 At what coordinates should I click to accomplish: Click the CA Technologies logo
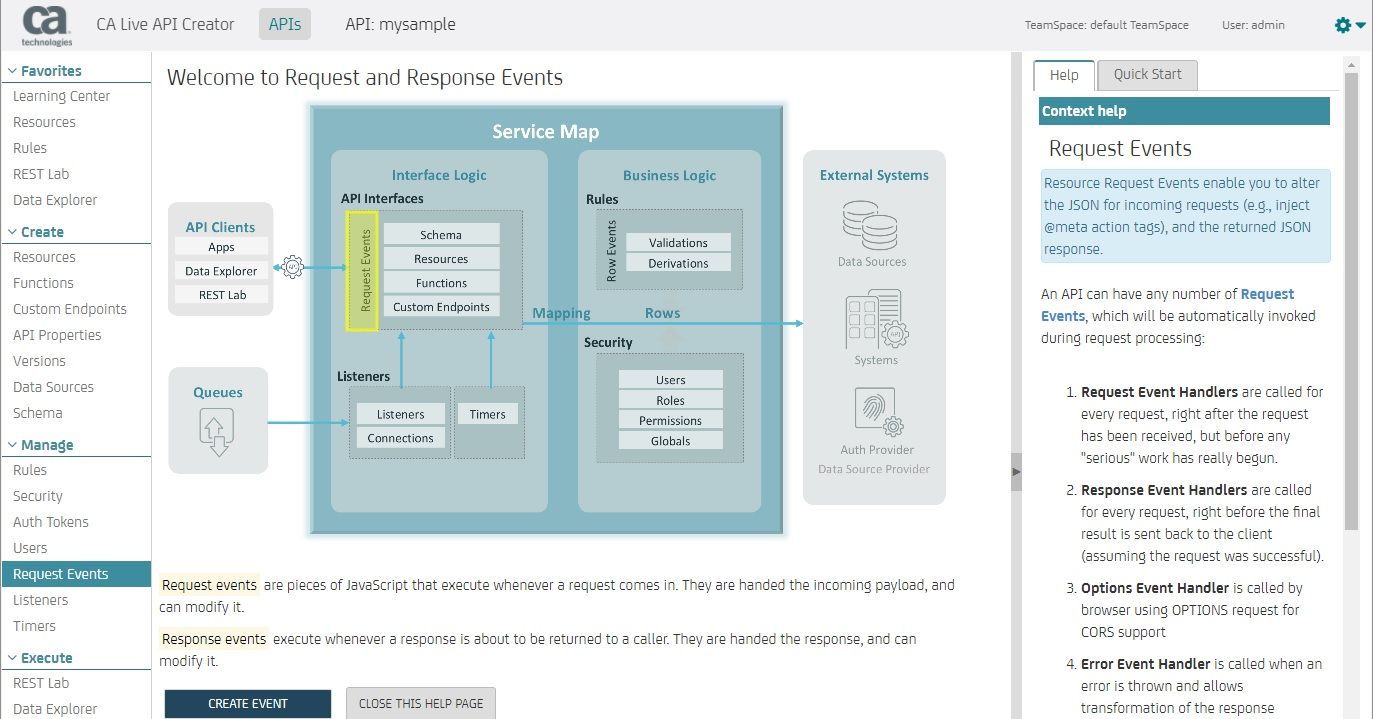pos(46,25)
